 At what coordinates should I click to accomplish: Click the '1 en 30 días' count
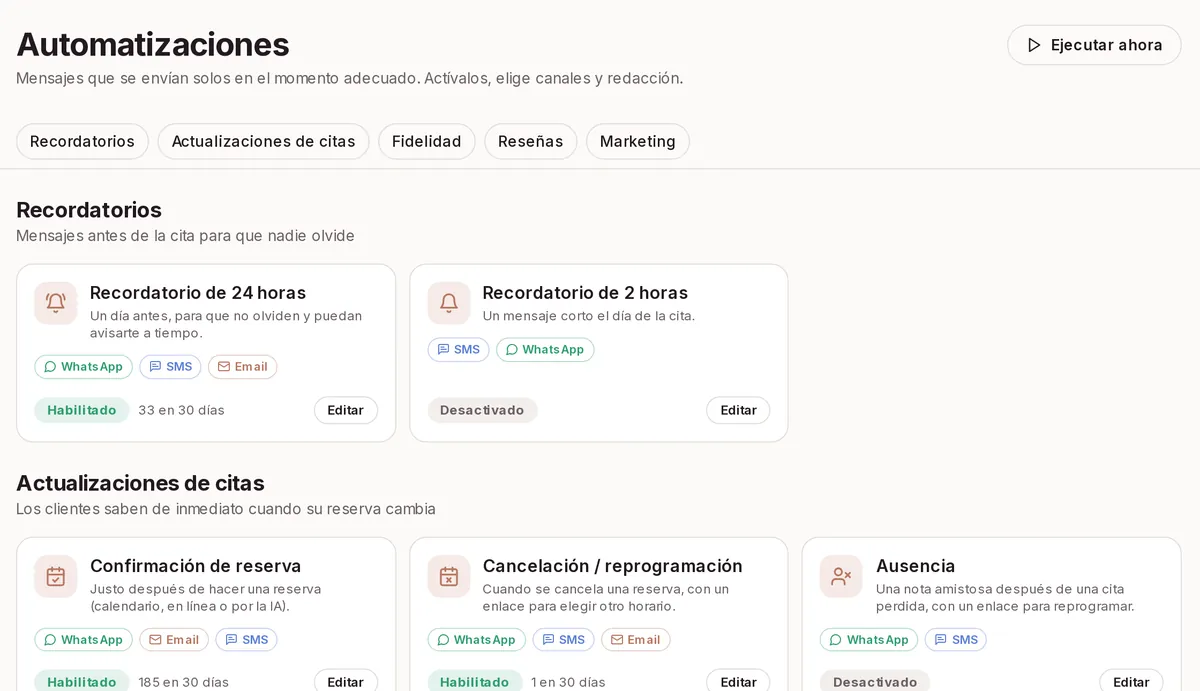tap(568, 682)
